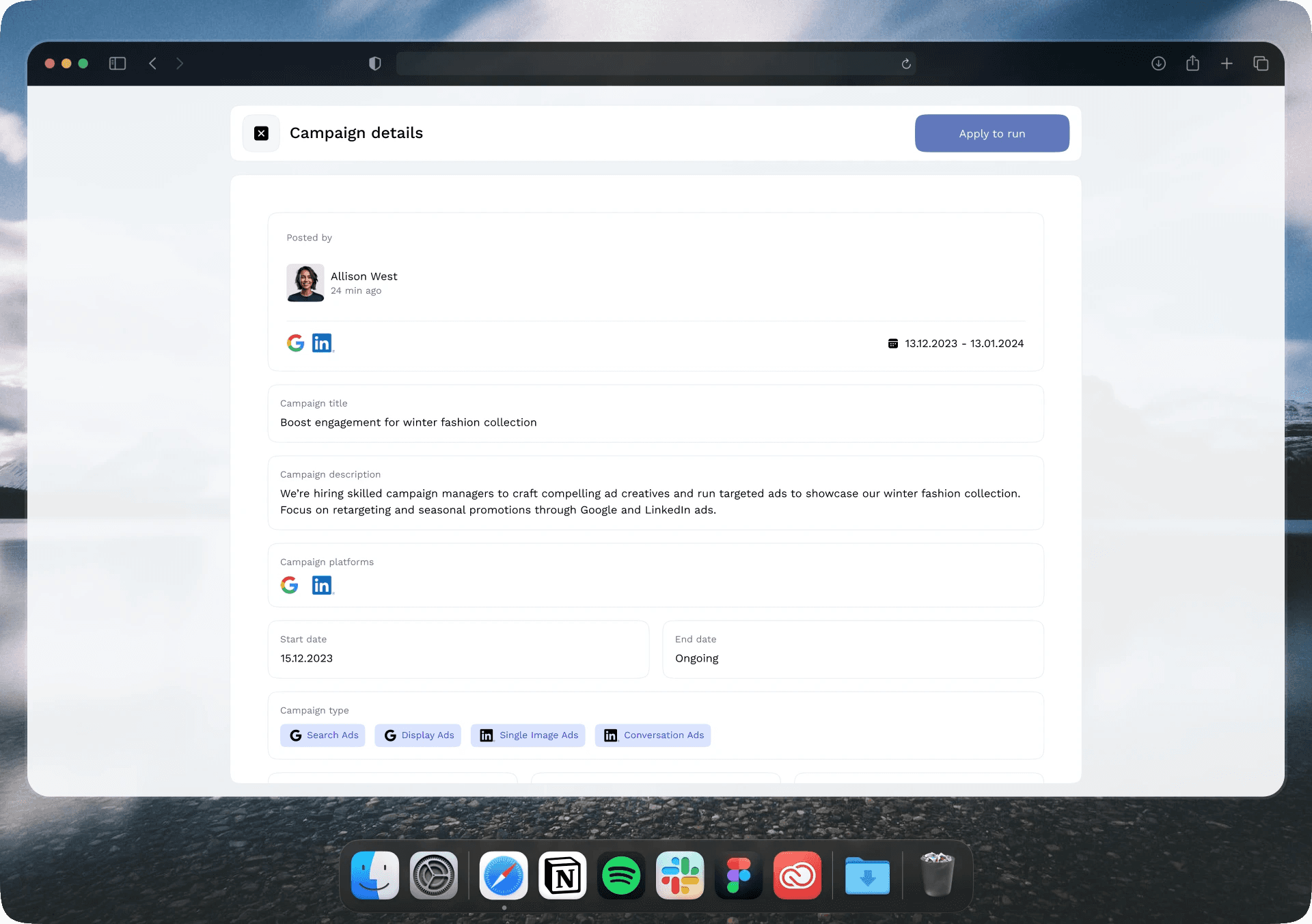The image size is (1312, 924).
Task: Go back with browser back arrow
Action: point(153,64)
